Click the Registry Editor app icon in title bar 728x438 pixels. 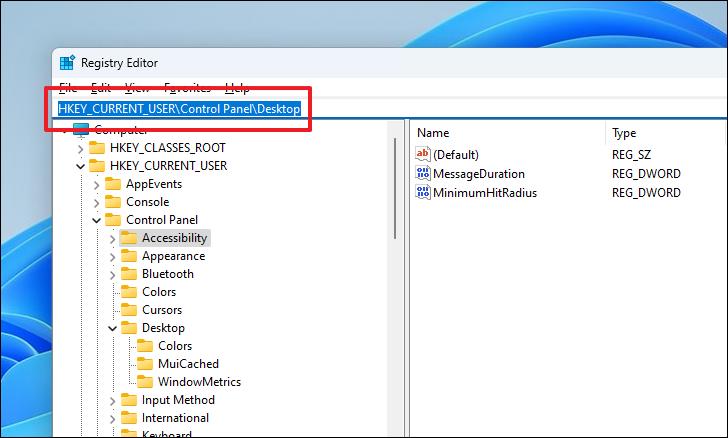tap(67, 63)
